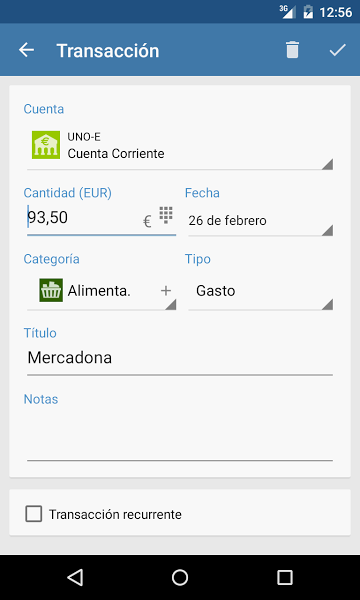
Task: Tap the Alimenta. shopping basket icon
Action: (51, 290)
